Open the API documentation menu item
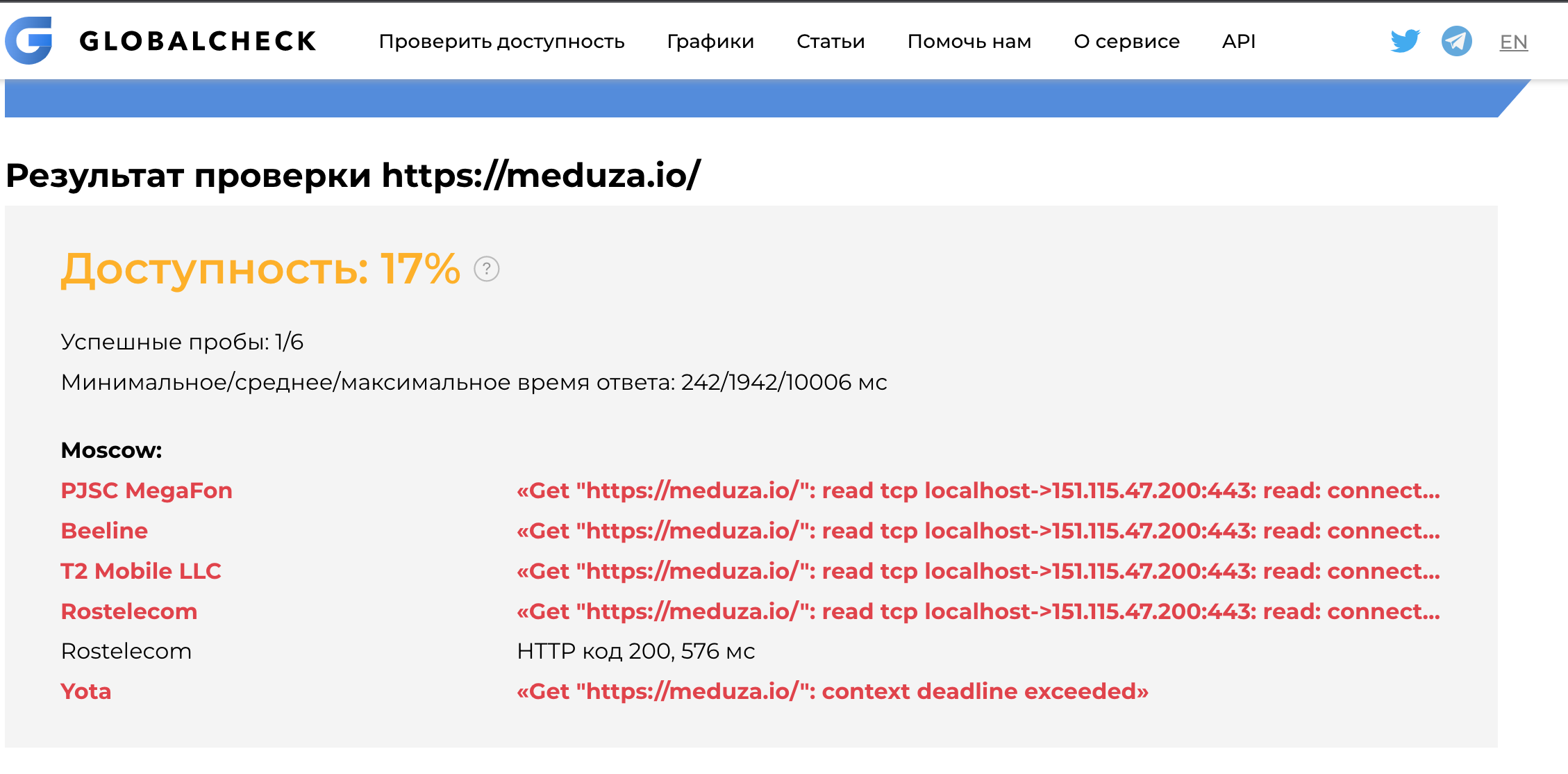The height and width of the screenshot is (774, 1568). pos(1239,41)
